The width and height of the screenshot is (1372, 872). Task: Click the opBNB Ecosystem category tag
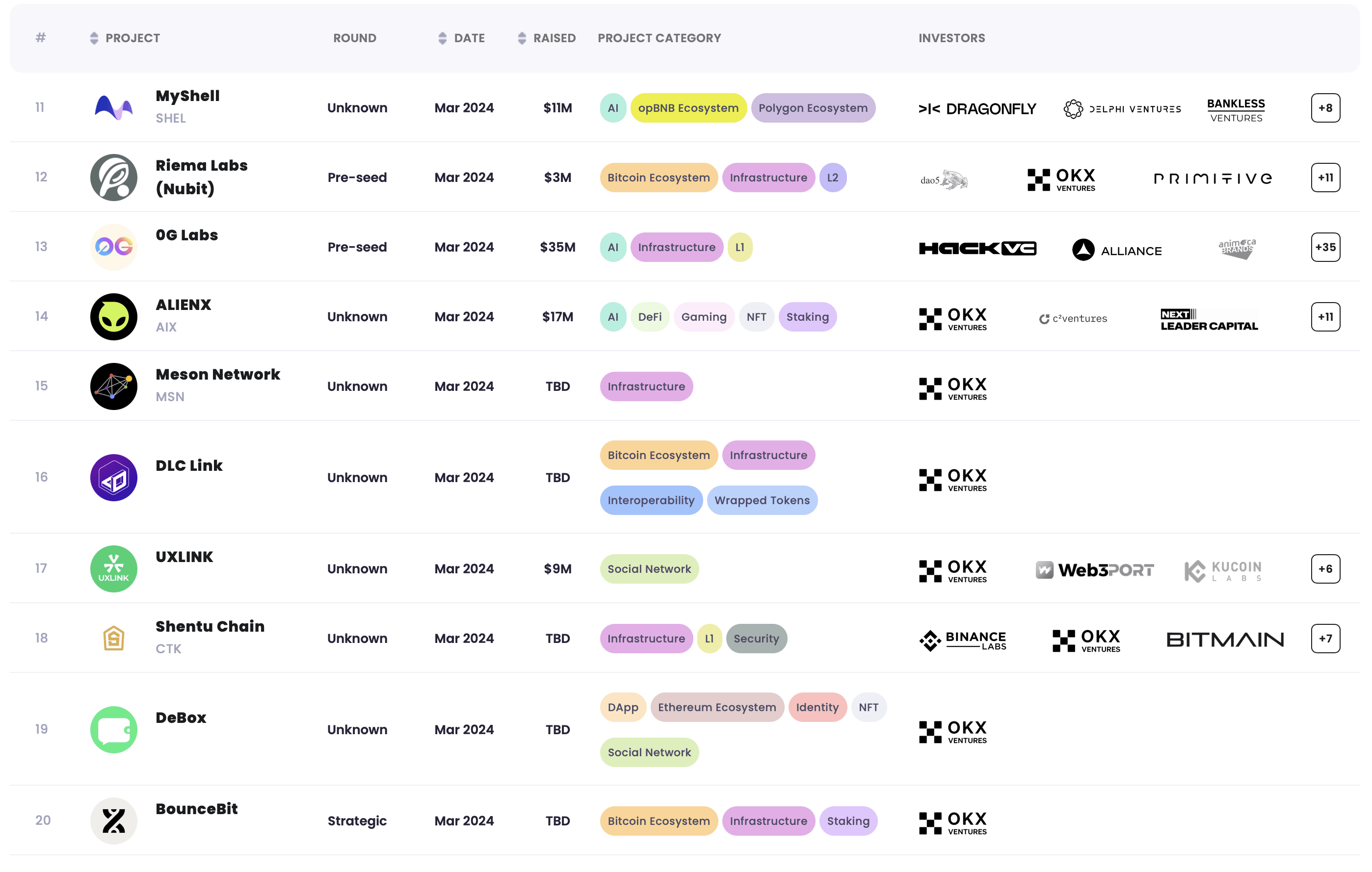687,107
